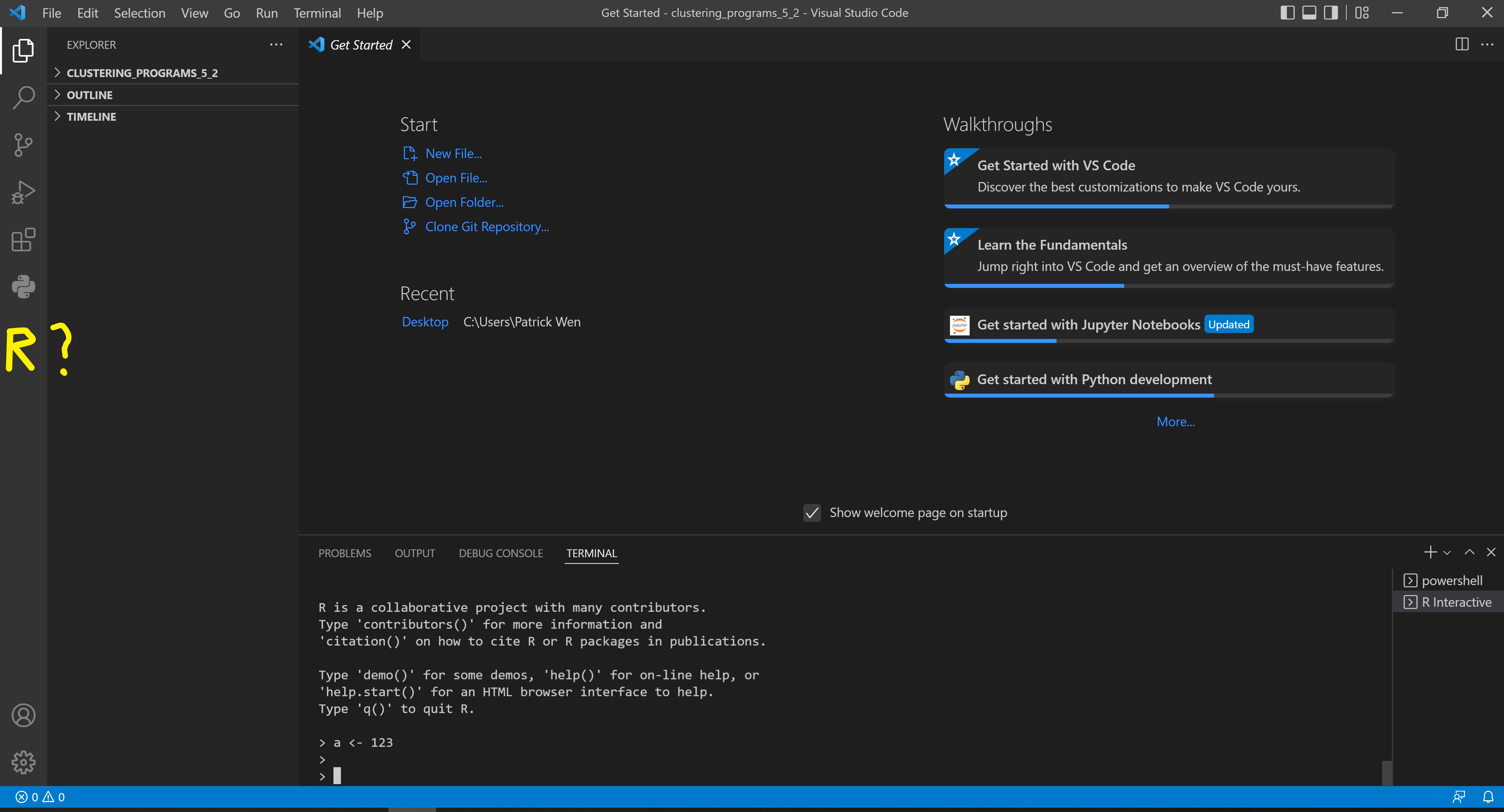Click the Open Folder icon in Start

410,202
